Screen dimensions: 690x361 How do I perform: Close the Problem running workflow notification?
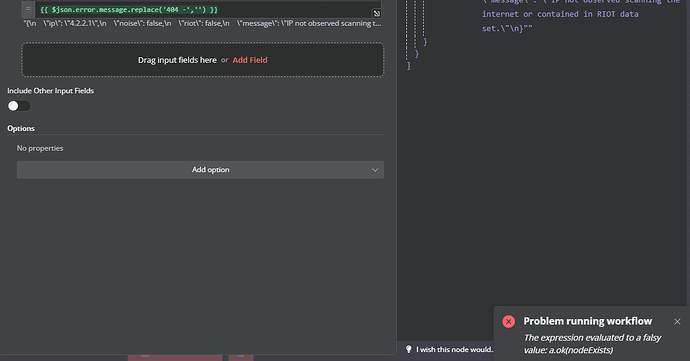[x=677, y=322]
